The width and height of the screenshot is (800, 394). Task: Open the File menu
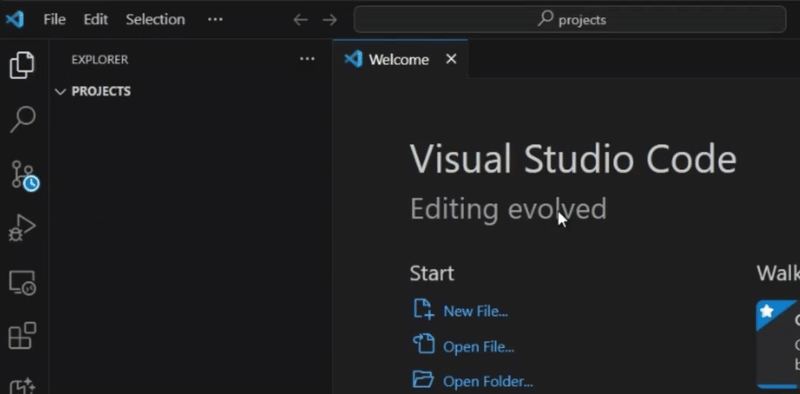[55, 19]
